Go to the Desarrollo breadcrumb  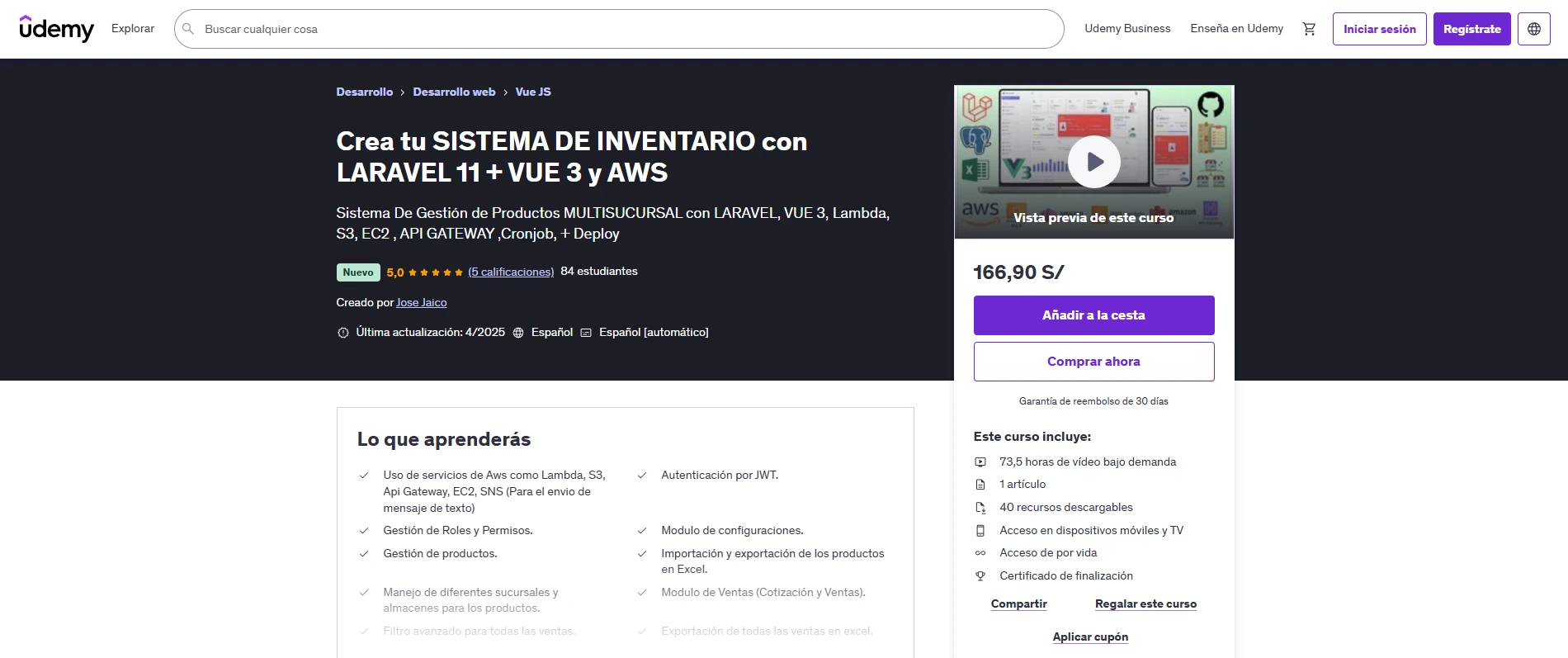(364, 92)
